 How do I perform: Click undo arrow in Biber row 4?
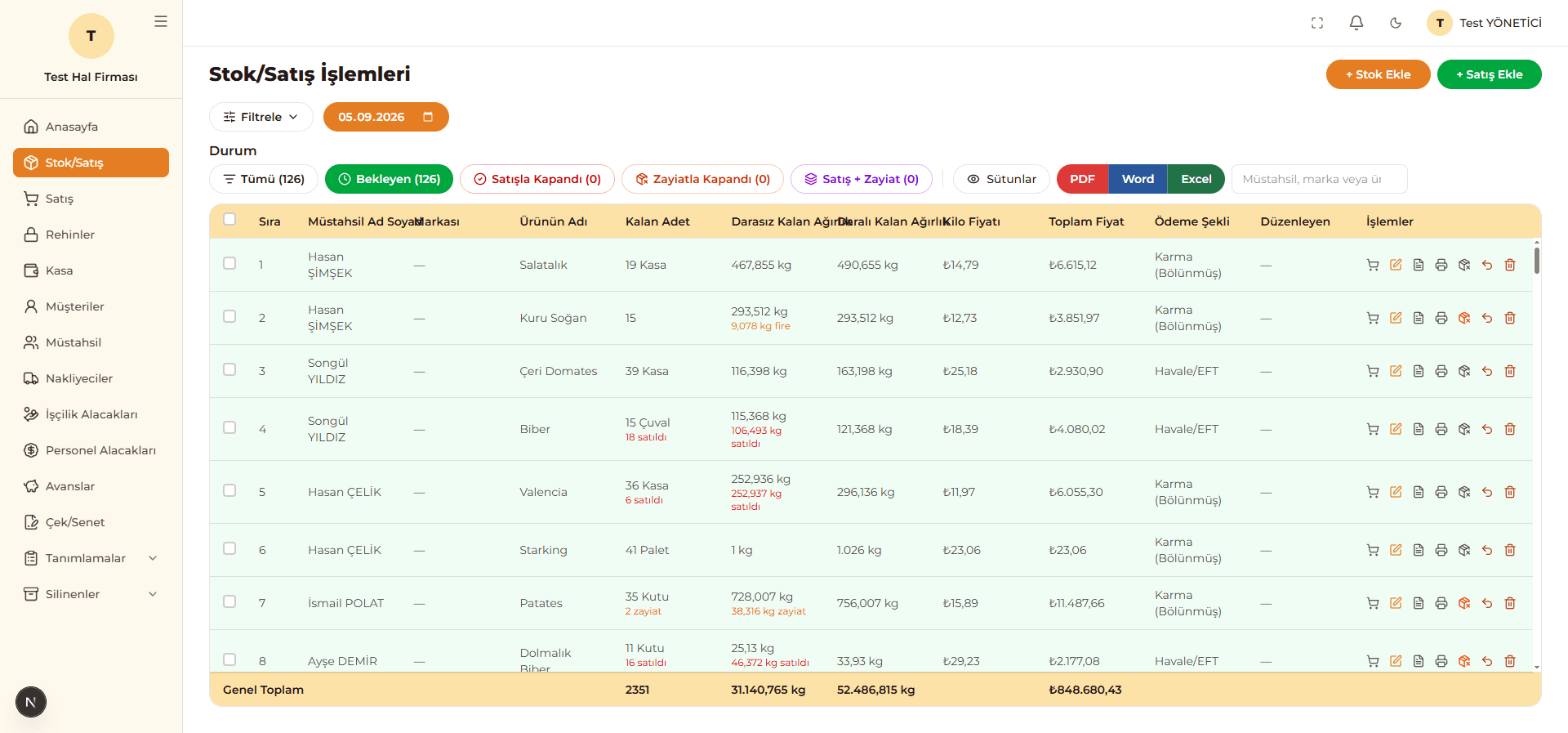coord(1487,429)
